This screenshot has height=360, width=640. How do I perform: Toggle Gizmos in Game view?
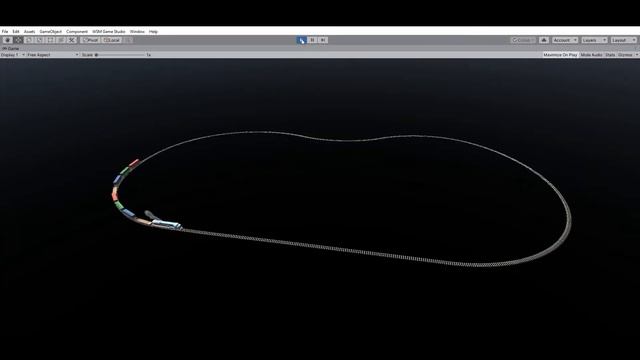pyautogui.click(x=625, y=55)
